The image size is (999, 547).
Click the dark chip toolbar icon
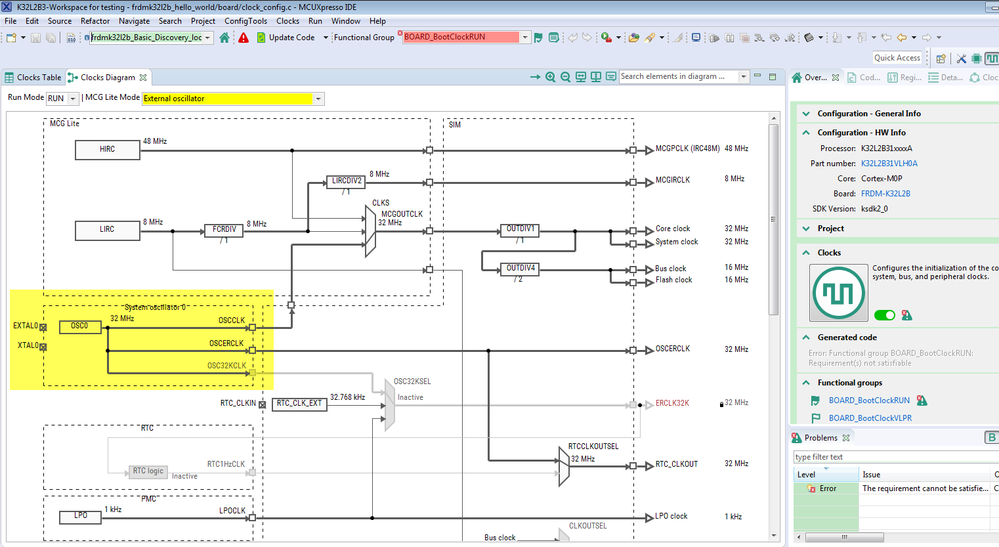point(809,38)
